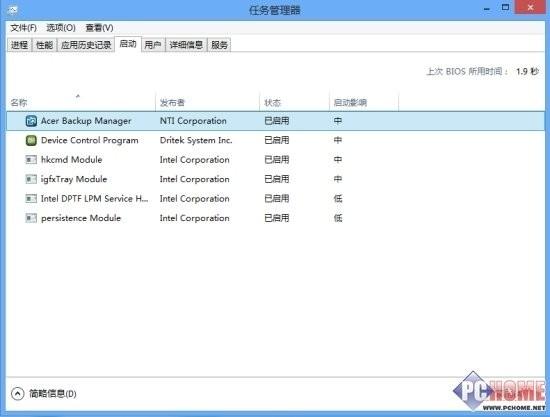Click the Task Manager title bar icon
The height and width of the screenshot is (417, 550).
click(13, 10)
